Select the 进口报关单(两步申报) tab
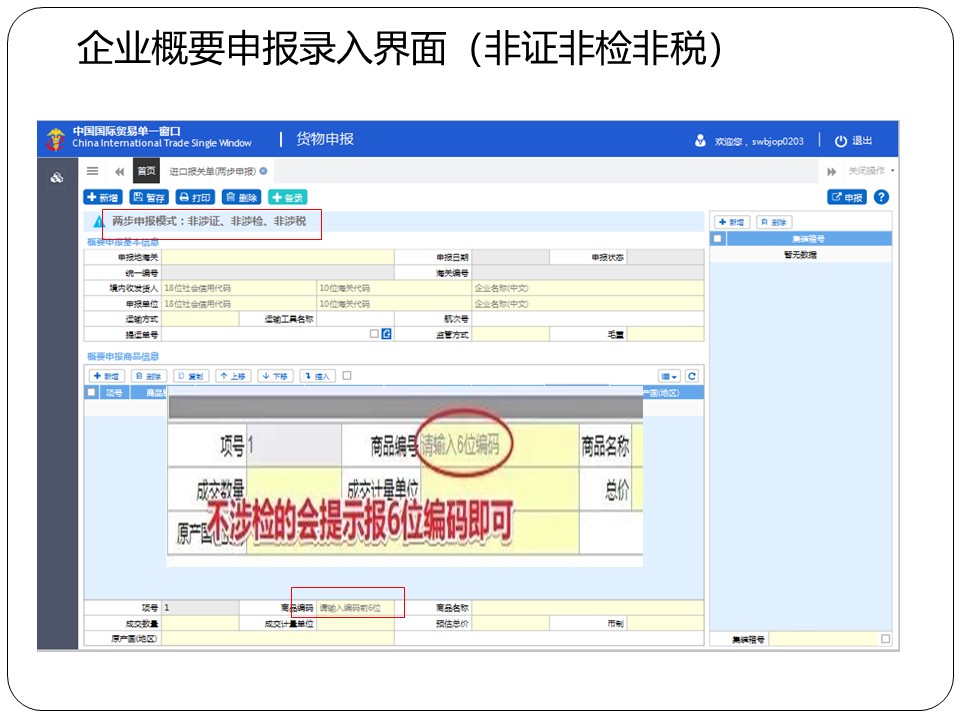The width and height of the screenshot is (960, 720). click(211, 171)
